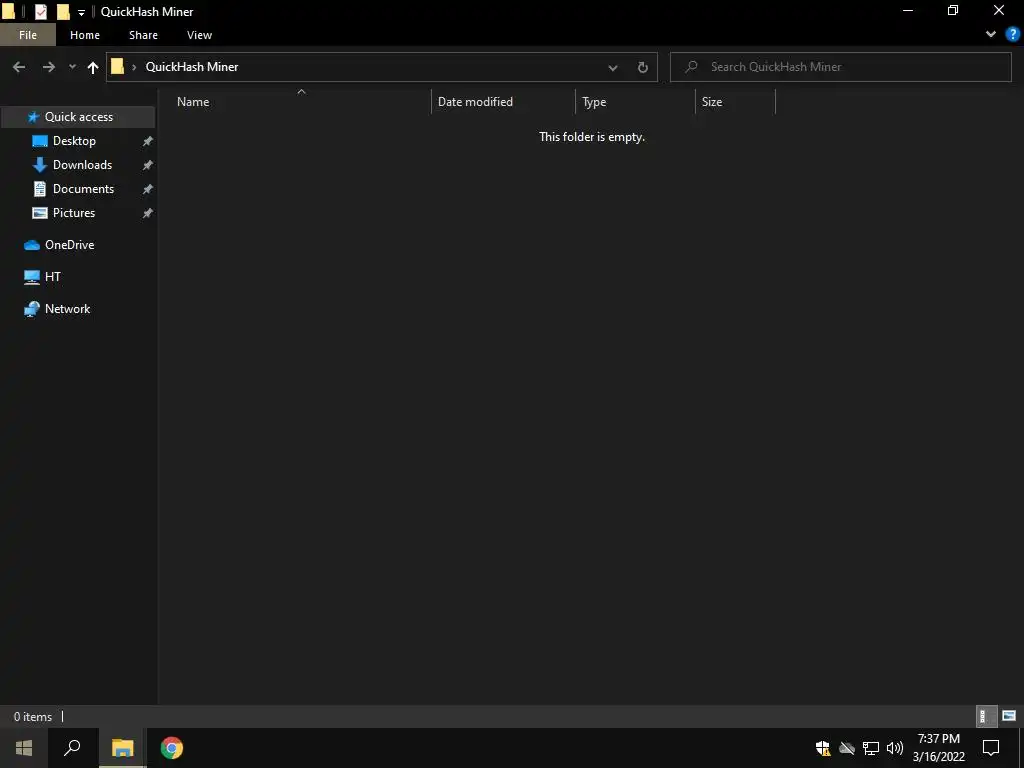The height and width of the screenshot is (768, 1024).
Task: Open network settings tray icon
Action: point(871,748)
